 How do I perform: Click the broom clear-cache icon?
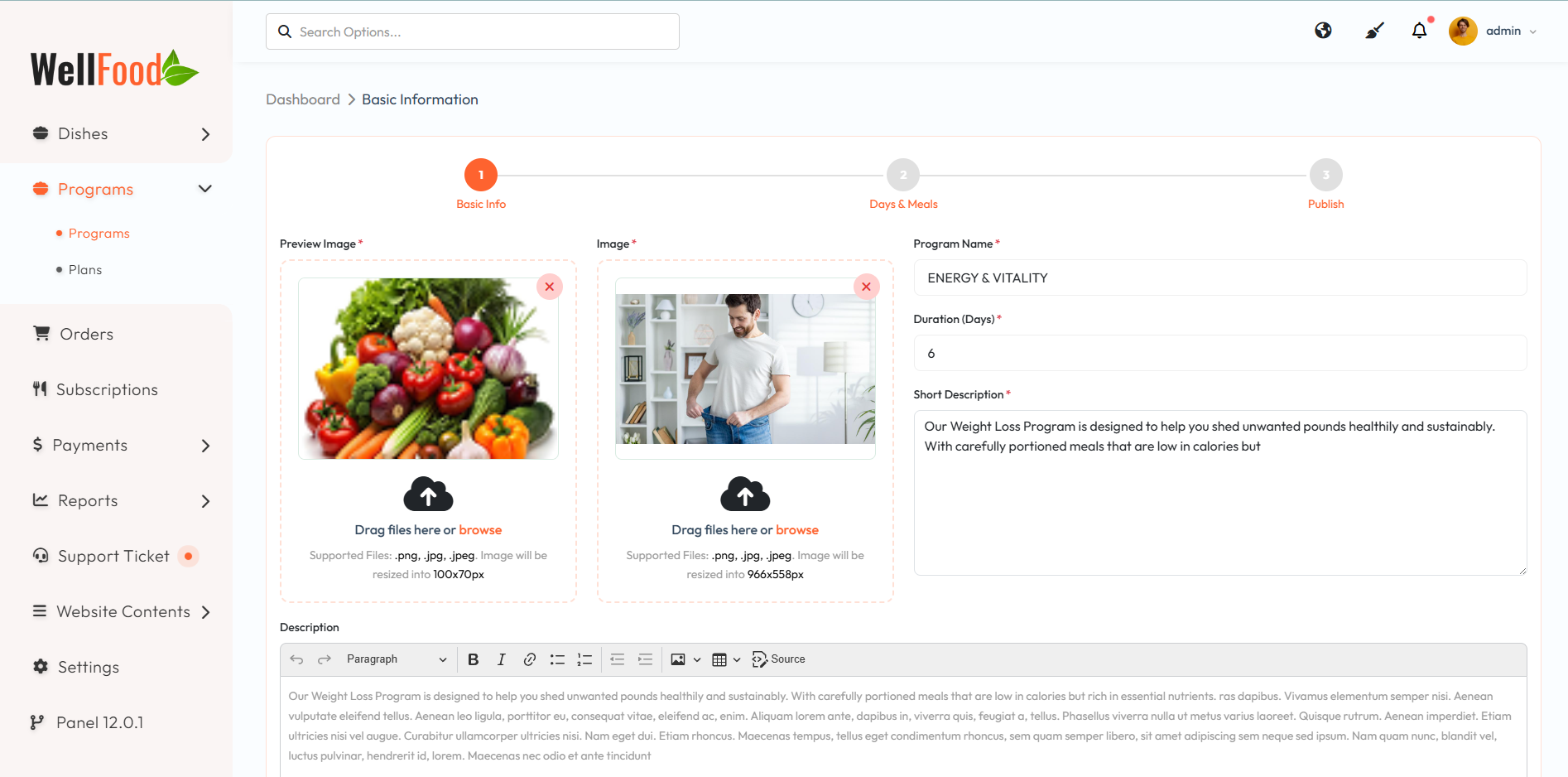(1374, 31)
